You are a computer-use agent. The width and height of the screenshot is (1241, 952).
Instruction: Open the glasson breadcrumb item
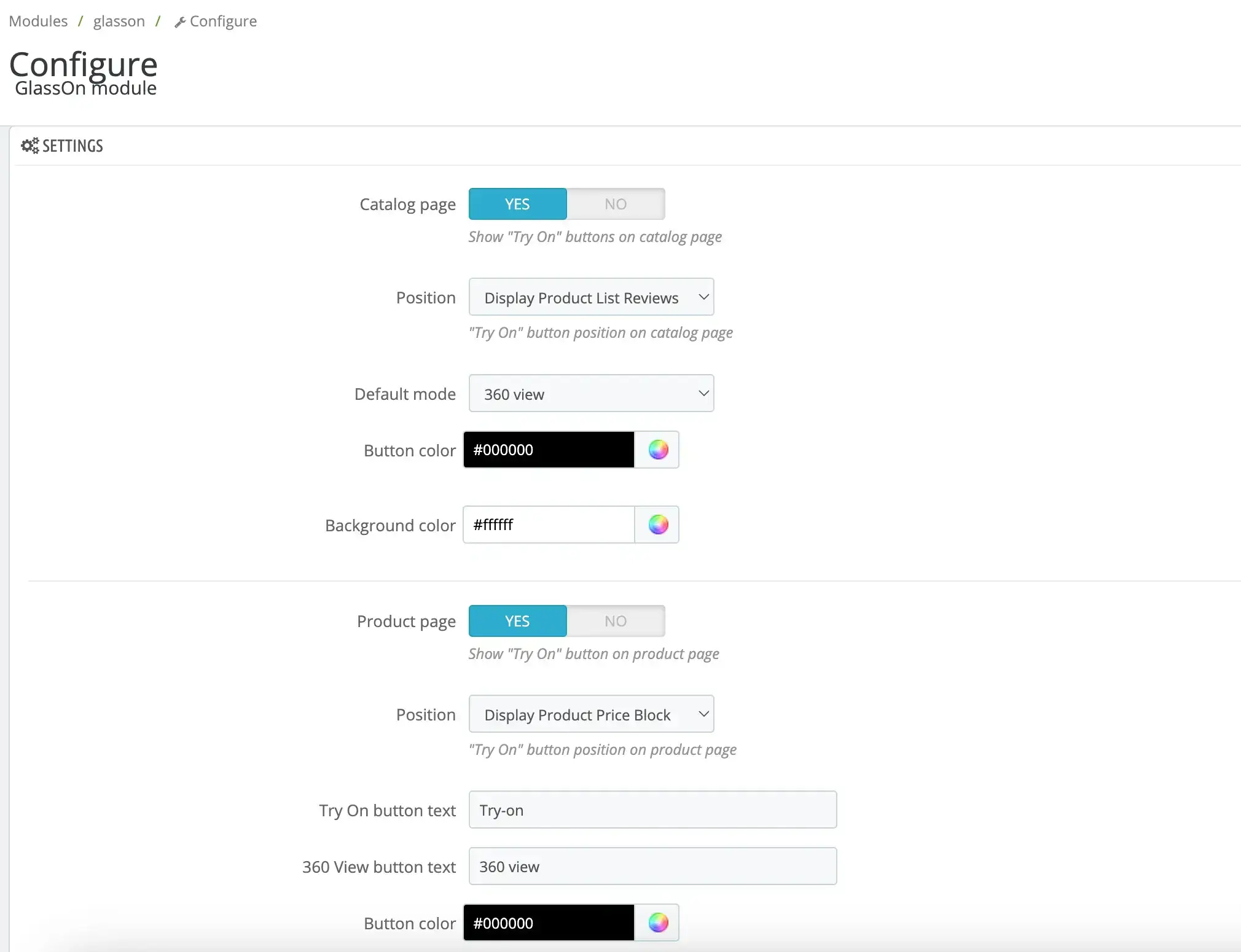(x=119, y=21)
